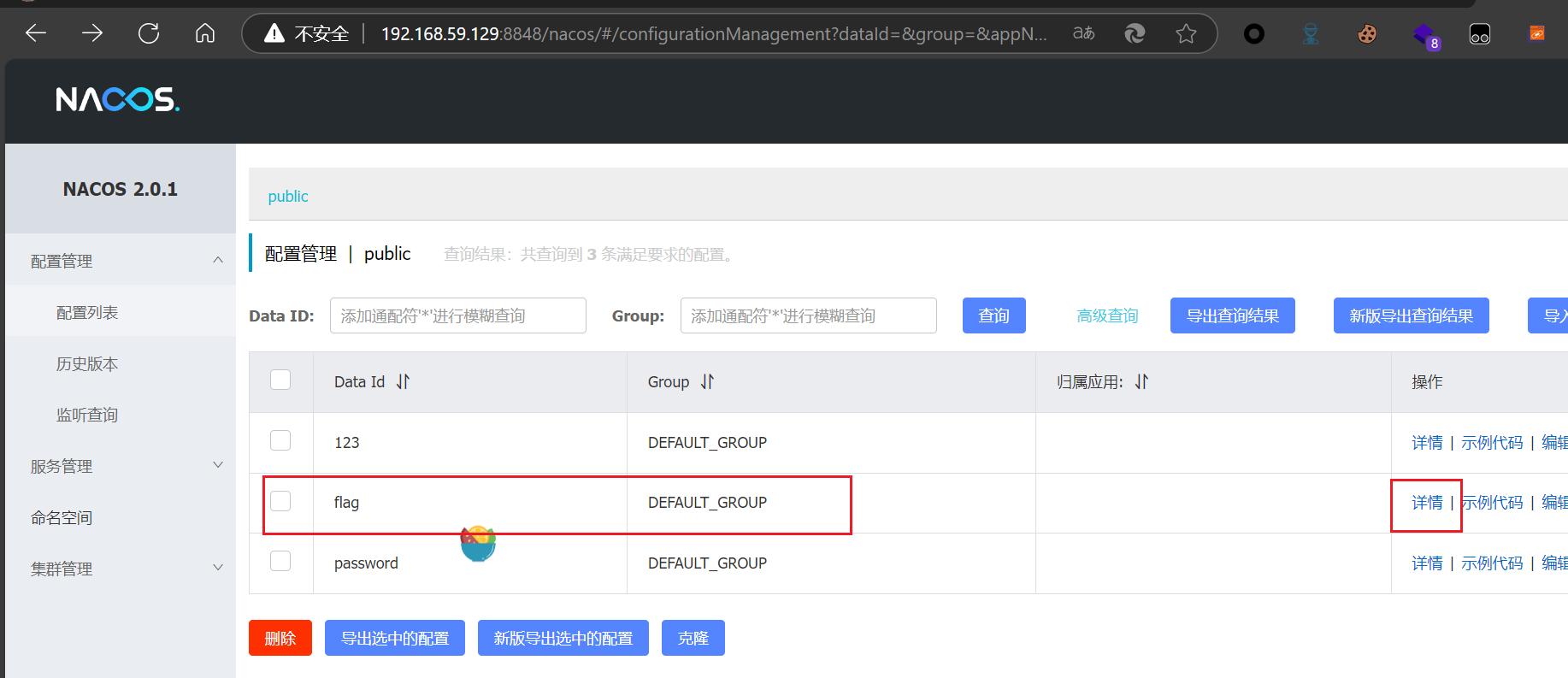Reload the page with refresh icon
The height and width of the screenshot is (678, 1568).
coord(149,33)
